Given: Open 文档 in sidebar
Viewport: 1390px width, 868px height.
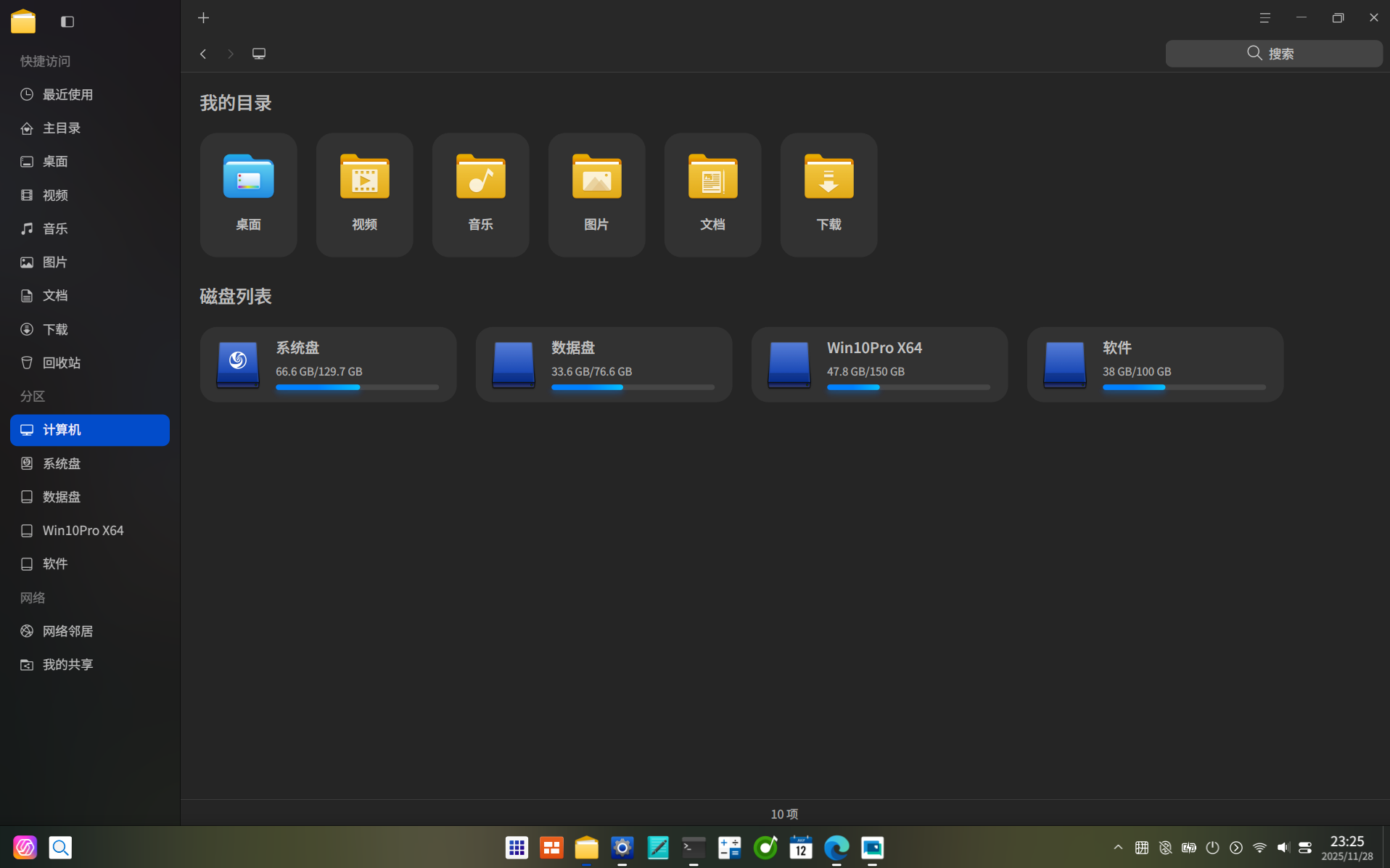Looking at the screenshot, I should [x=90, y=296].
